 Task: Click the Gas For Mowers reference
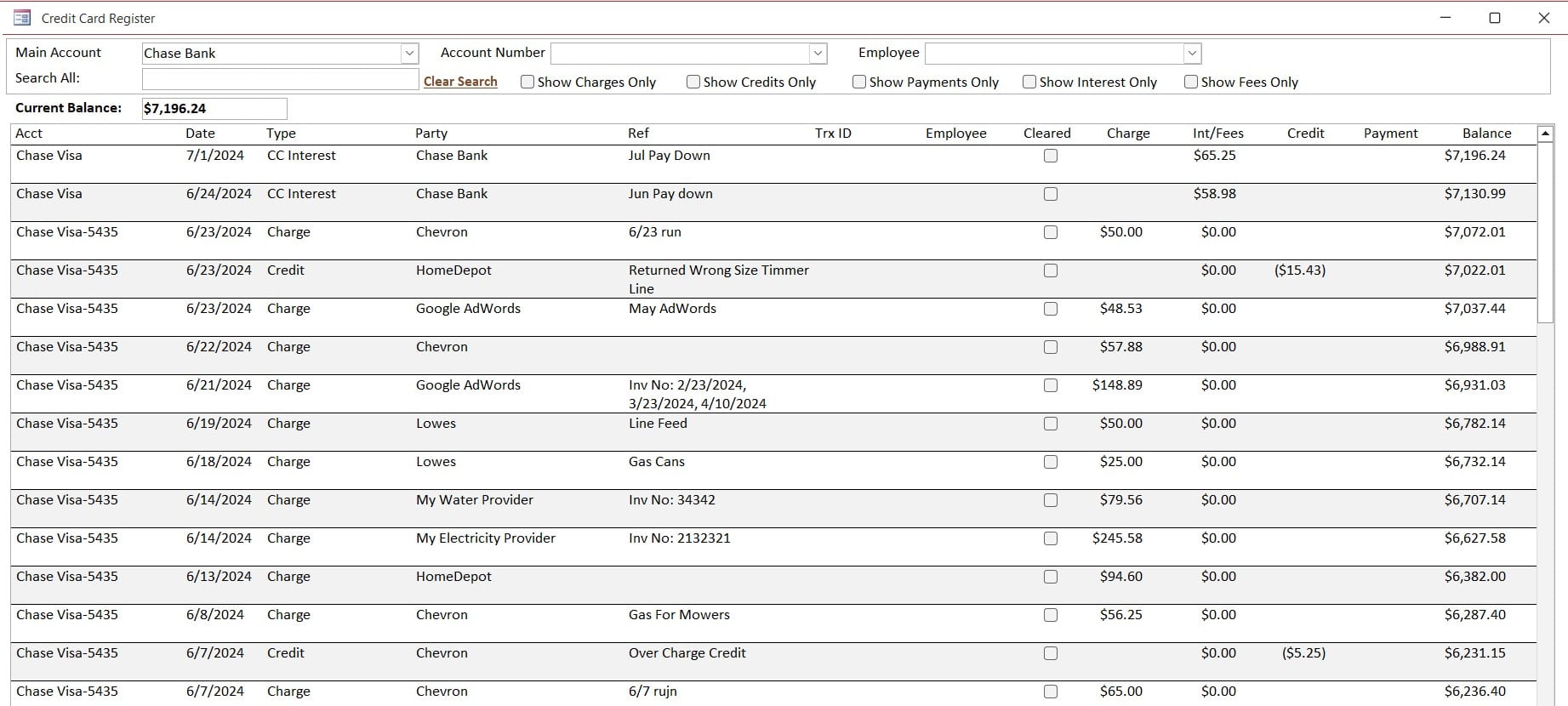coord(679,615)
